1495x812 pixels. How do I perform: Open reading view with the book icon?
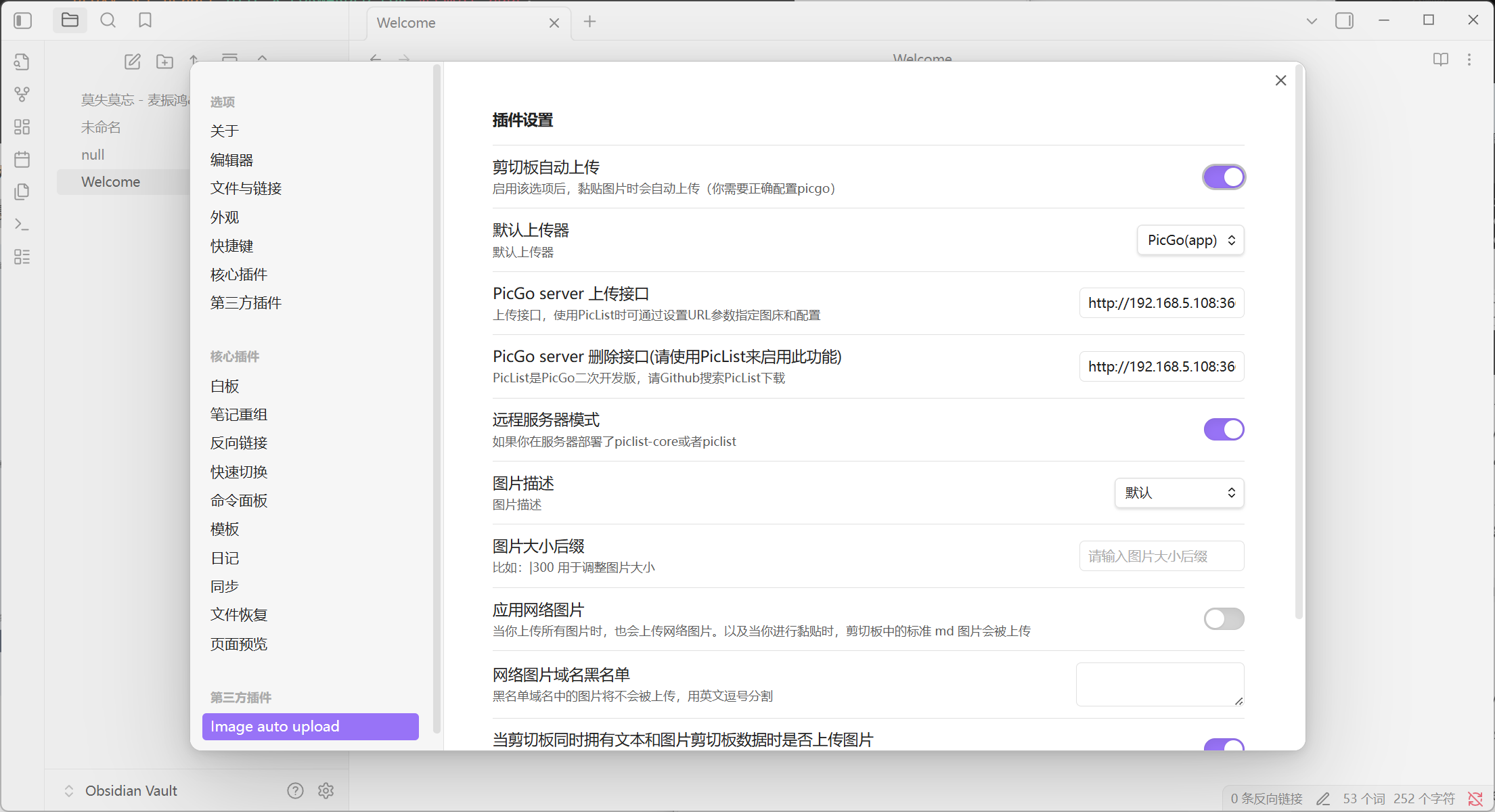pyautogui.click(x=1440, y=60)
